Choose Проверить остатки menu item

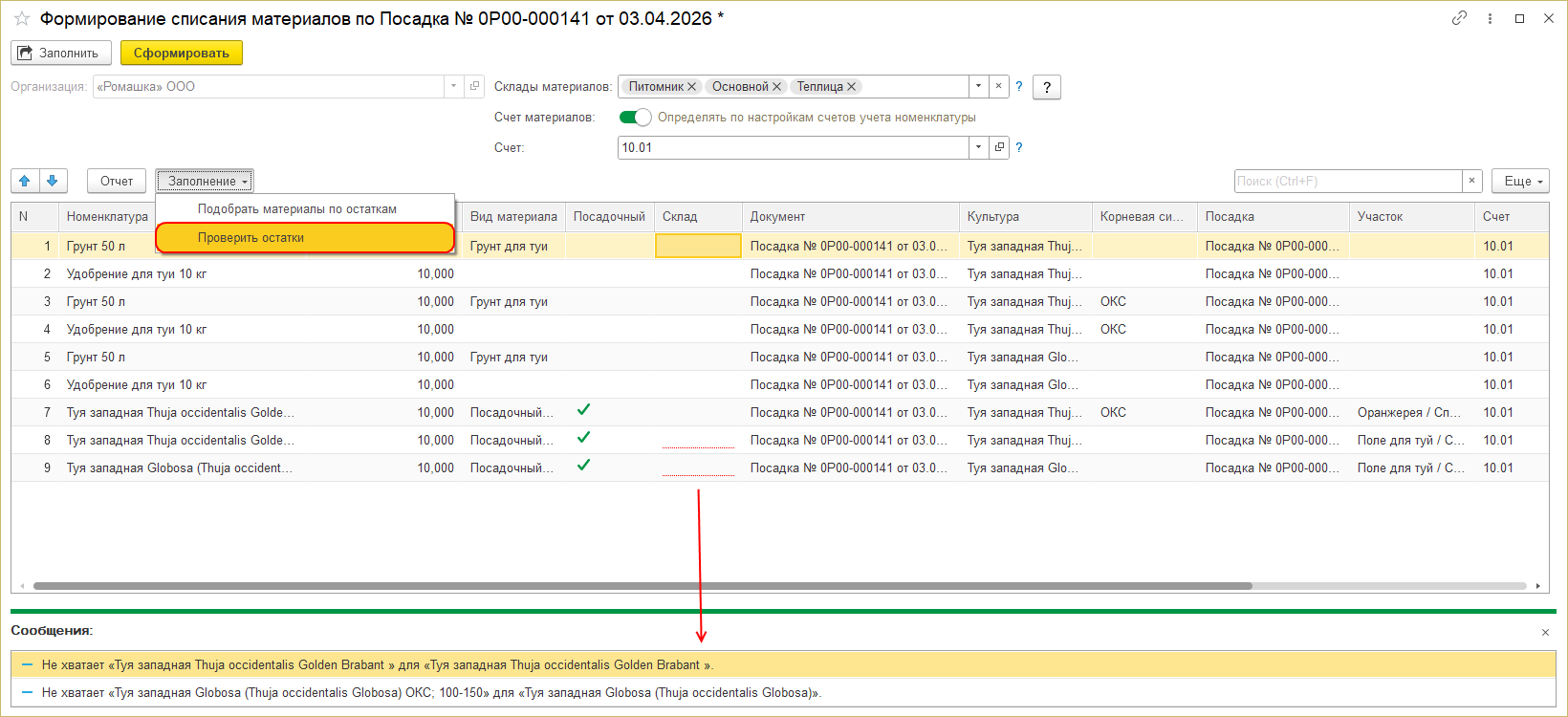tap(304, 238)
